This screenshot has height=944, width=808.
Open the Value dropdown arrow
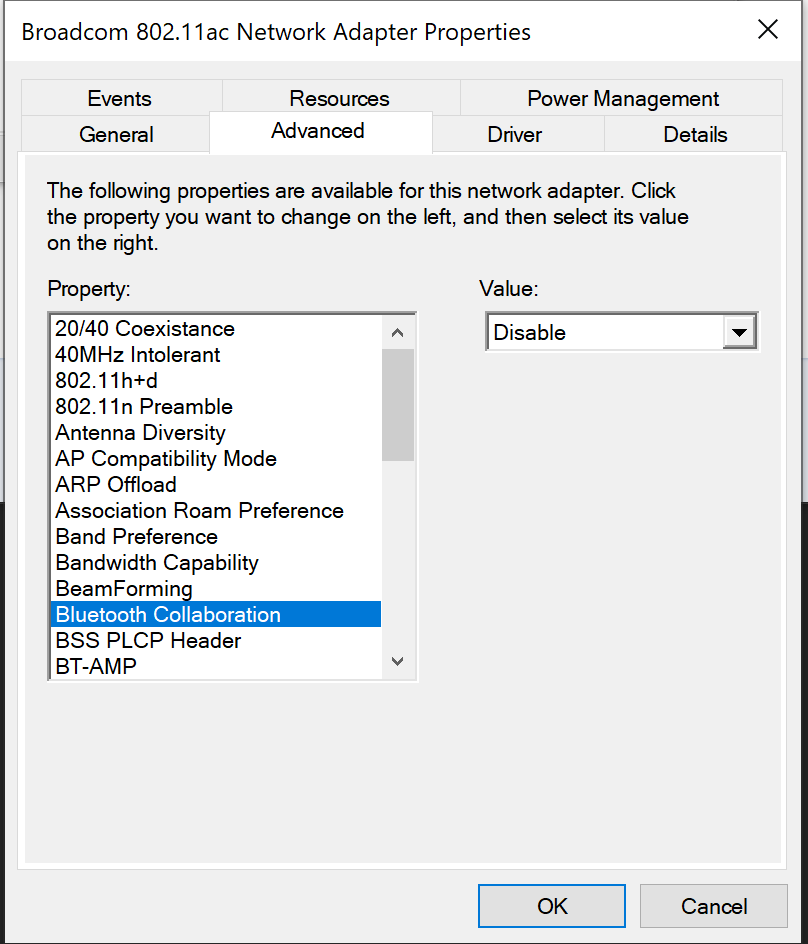(739, 333)
